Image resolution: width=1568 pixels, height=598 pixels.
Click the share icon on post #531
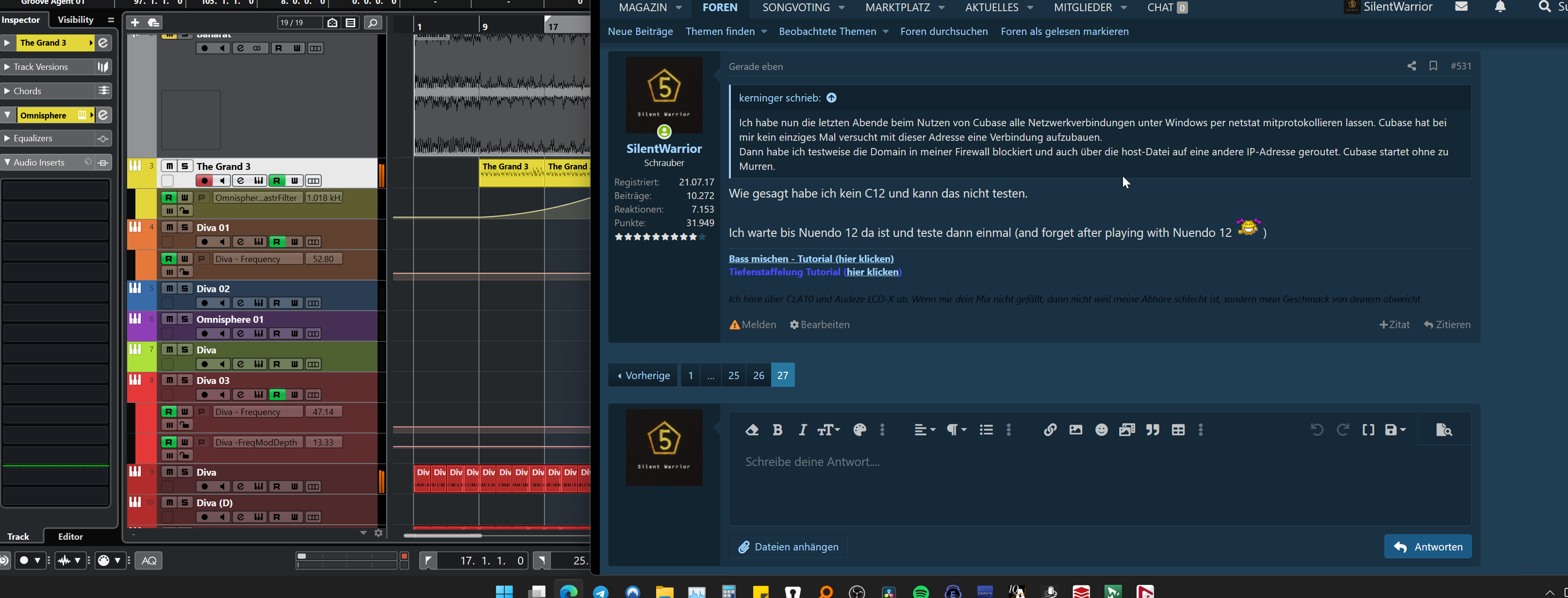pyautogui.click(x=1411, y=66)
